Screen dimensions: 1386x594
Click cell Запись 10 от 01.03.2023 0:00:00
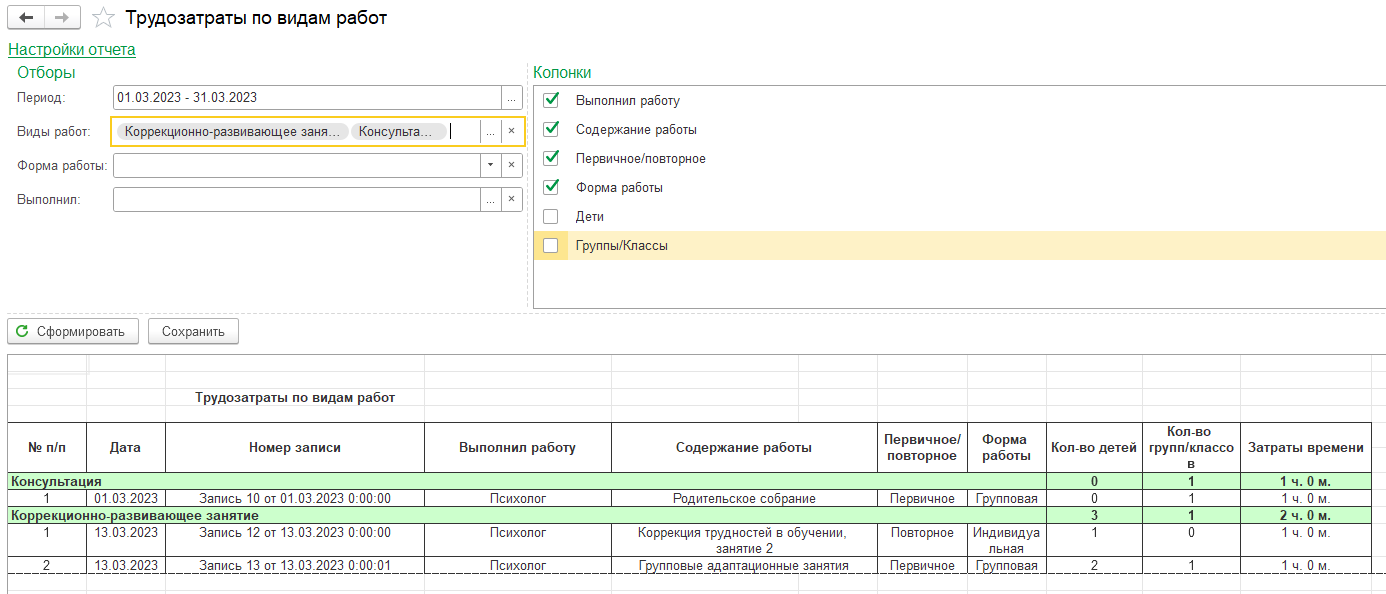click(x=295, y=498)
